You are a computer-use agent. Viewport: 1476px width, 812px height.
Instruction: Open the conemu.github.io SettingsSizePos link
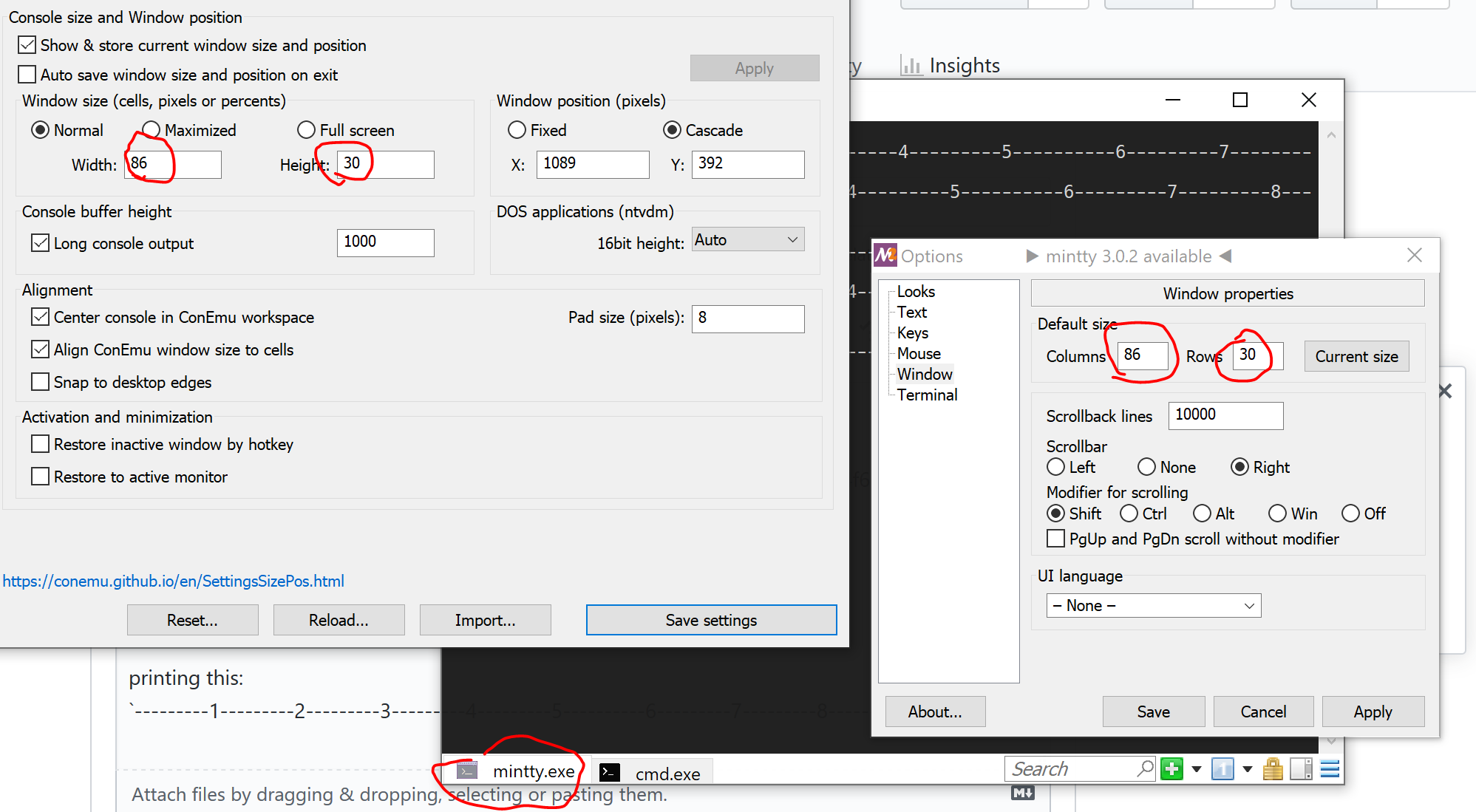point(174,581)
